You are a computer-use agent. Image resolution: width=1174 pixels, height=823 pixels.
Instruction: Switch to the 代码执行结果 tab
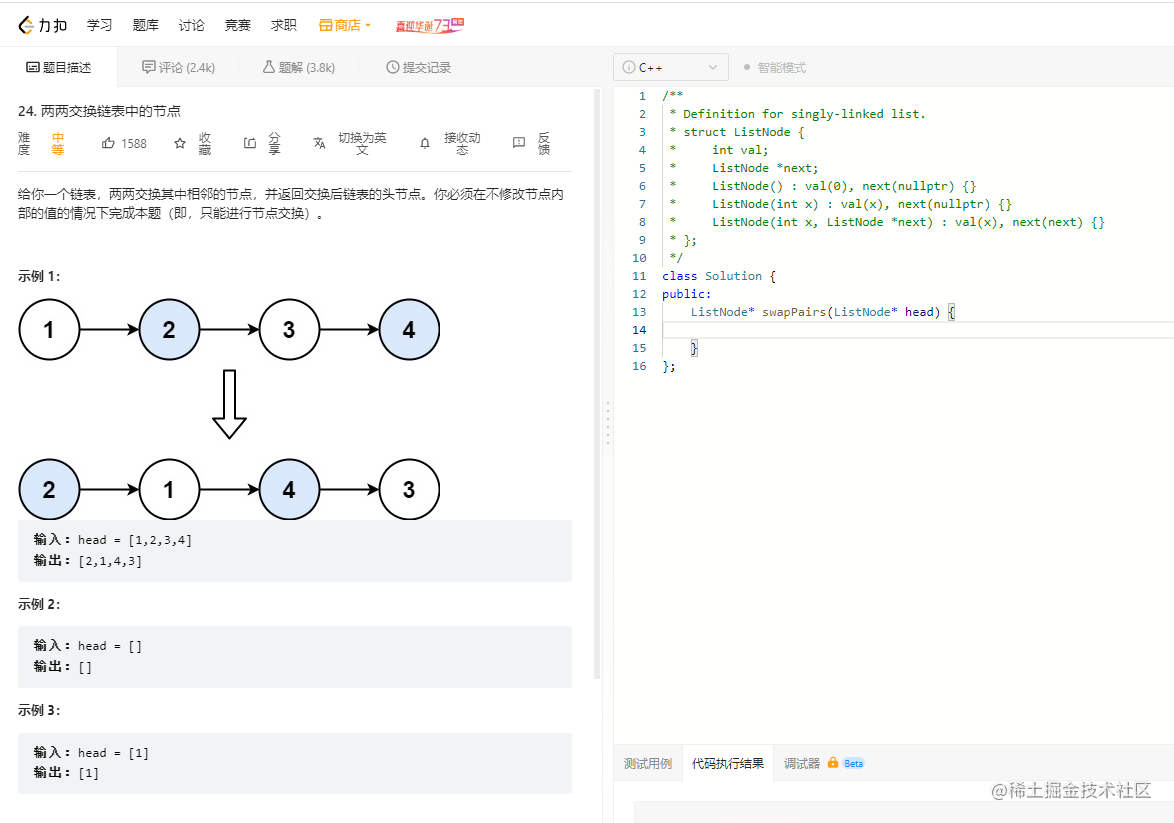point(728,763)
